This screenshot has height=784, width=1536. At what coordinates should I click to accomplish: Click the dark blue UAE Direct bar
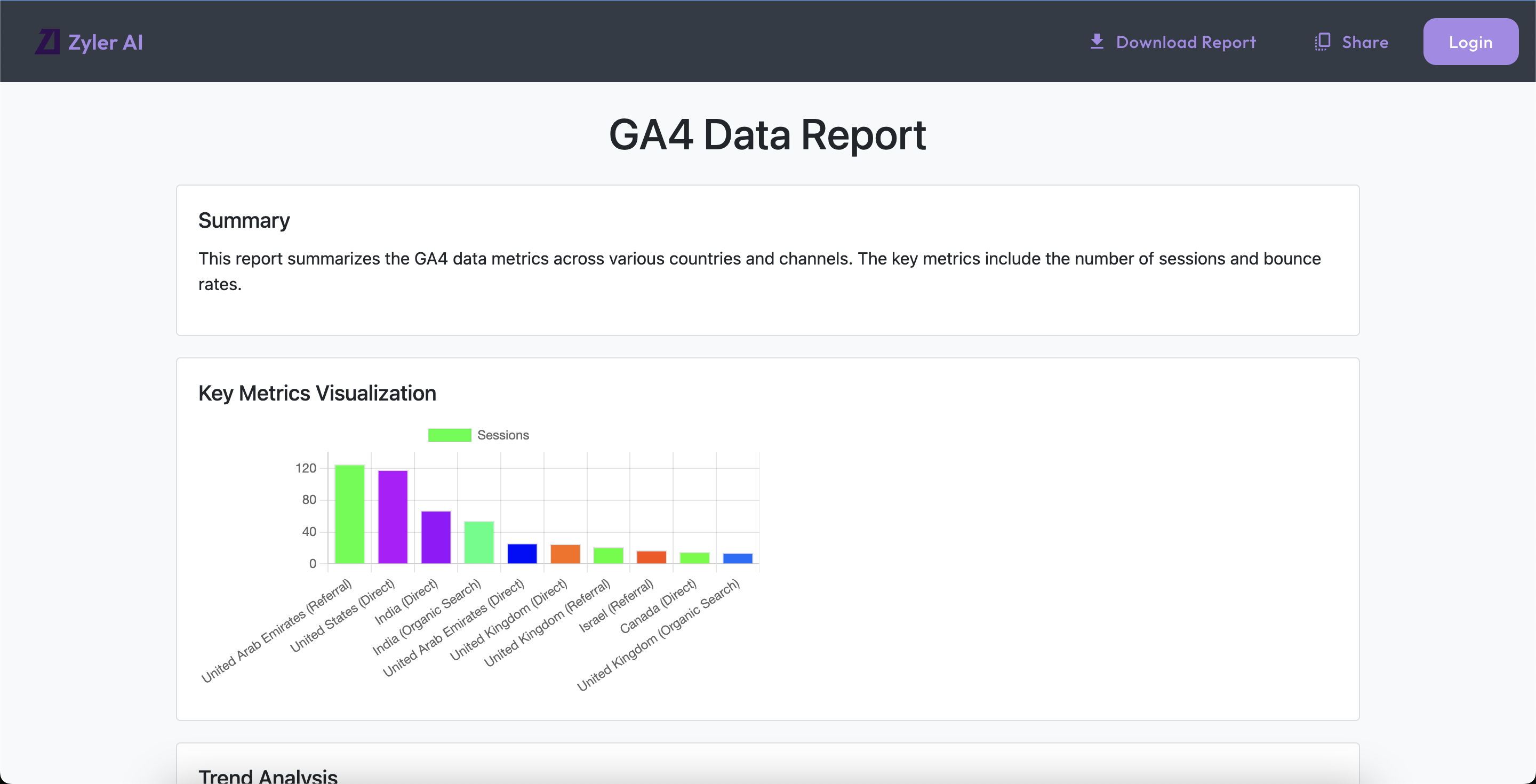click(x=522, y=554)
